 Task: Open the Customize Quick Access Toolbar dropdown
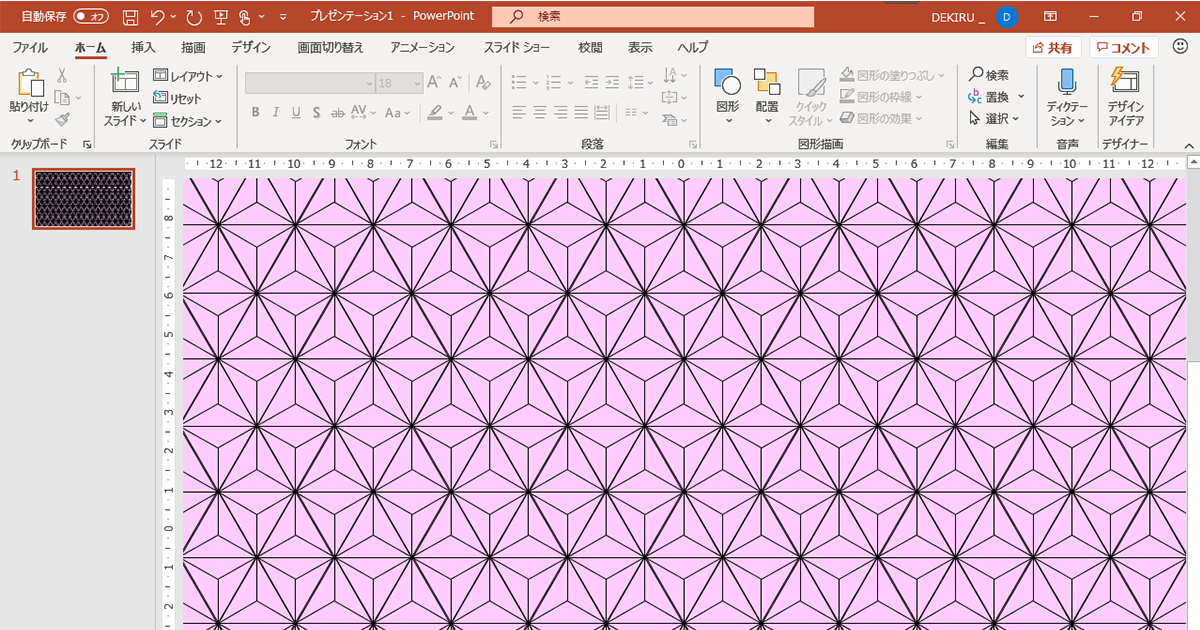(x=283, y=17)
